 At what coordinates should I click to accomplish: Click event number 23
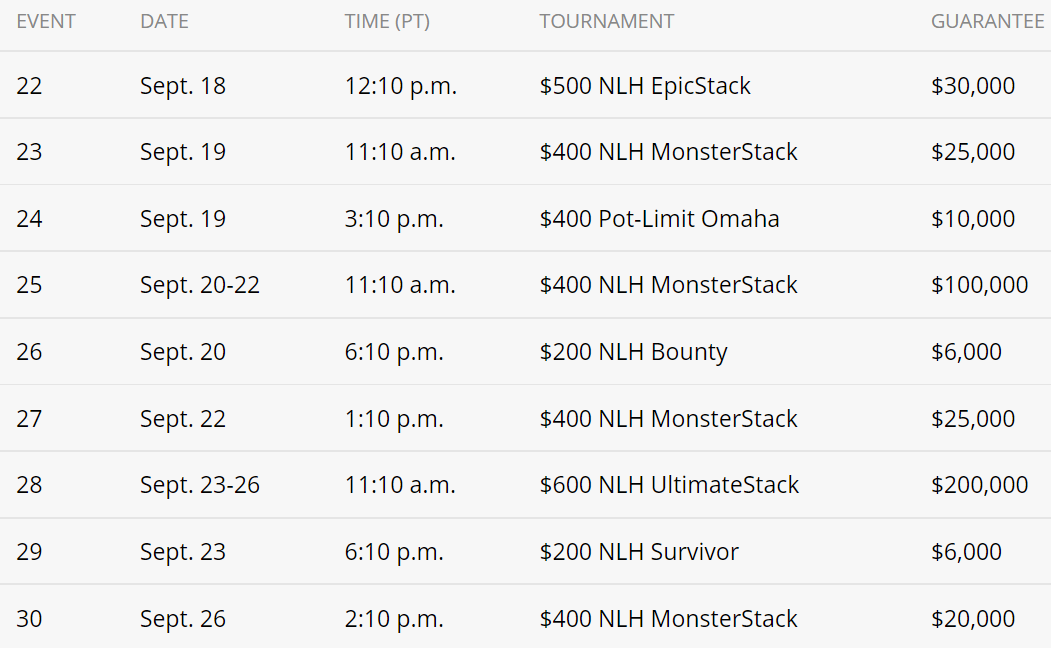click(29, 152)
